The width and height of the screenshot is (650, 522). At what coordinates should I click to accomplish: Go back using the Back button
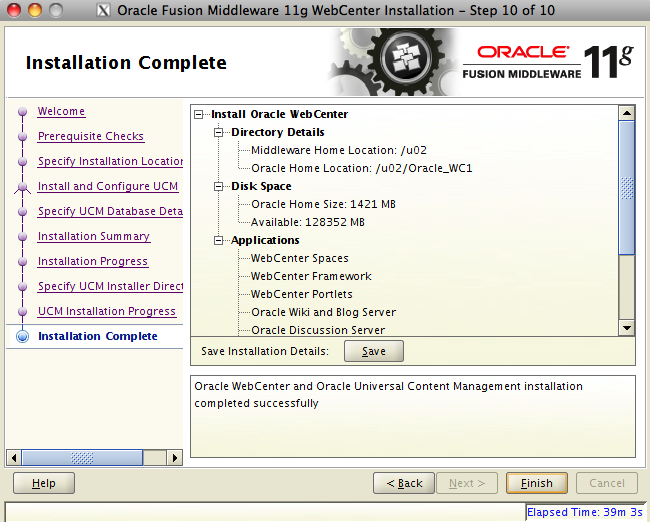(404, 483)
